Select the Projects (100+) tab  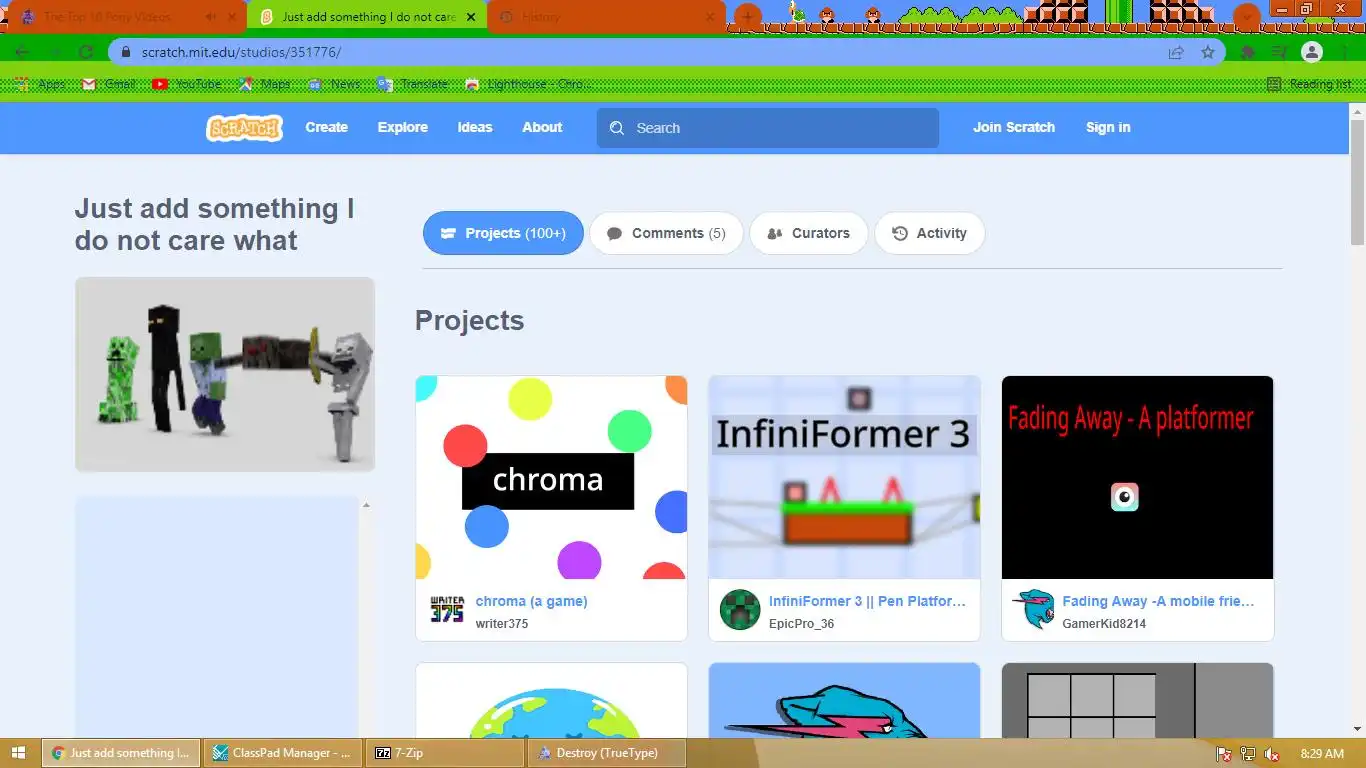click(503, 233)
